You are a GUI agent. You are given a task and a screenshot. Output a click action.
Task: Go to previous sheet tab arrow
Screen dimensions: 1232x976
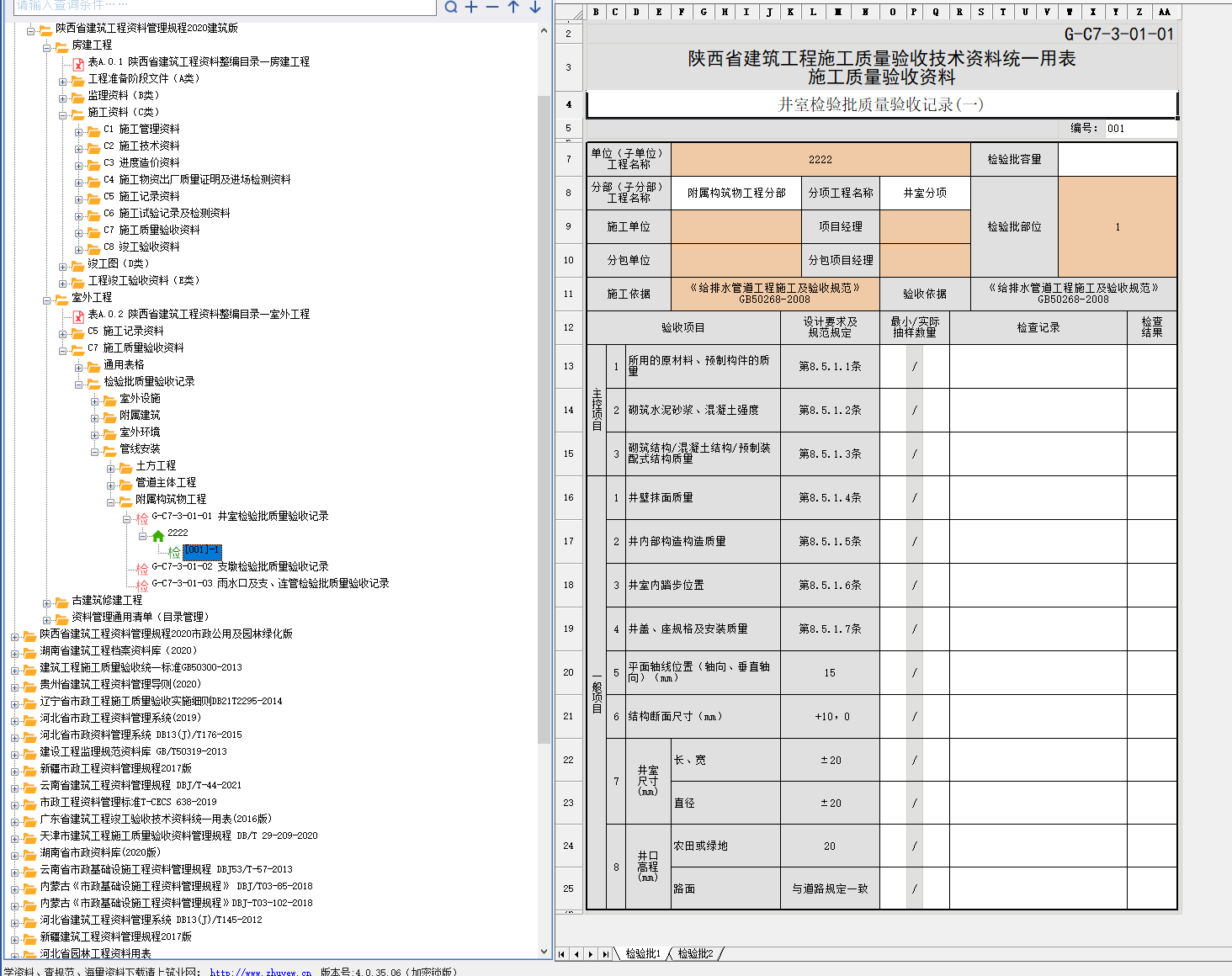tap(576, 954)
